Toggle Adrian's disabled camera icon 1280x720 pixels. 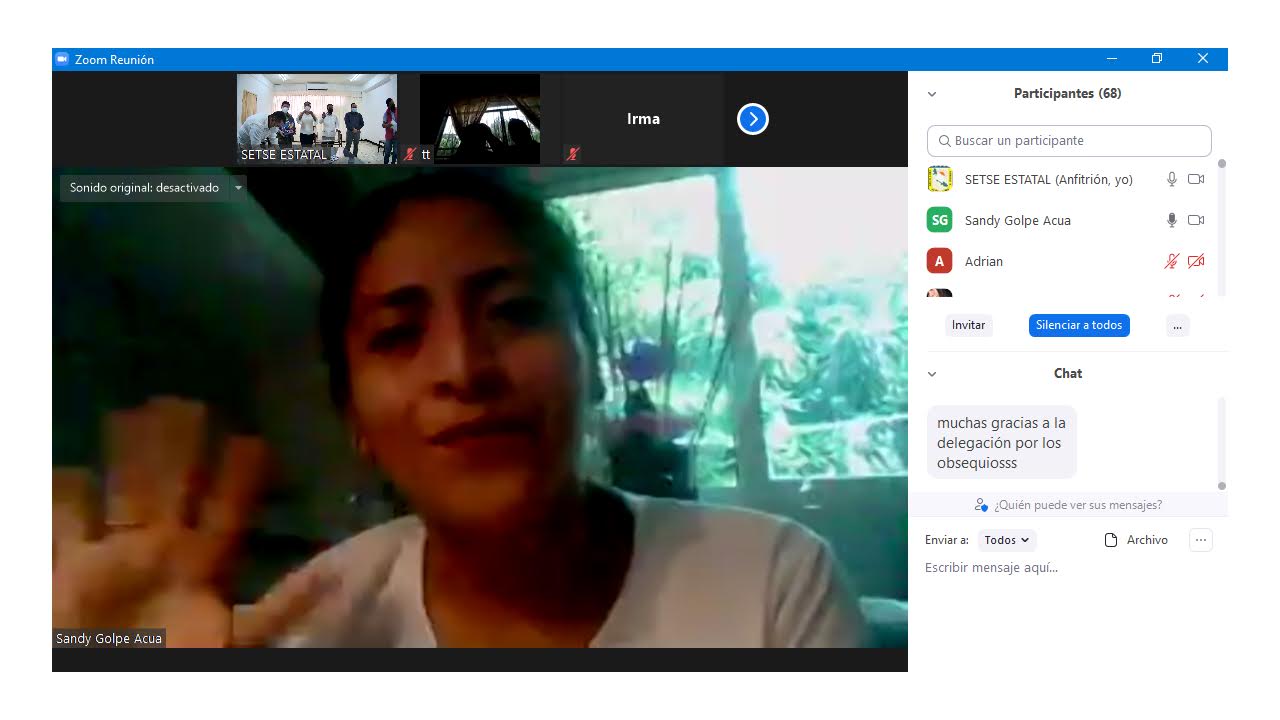(x=1196, y=261)
